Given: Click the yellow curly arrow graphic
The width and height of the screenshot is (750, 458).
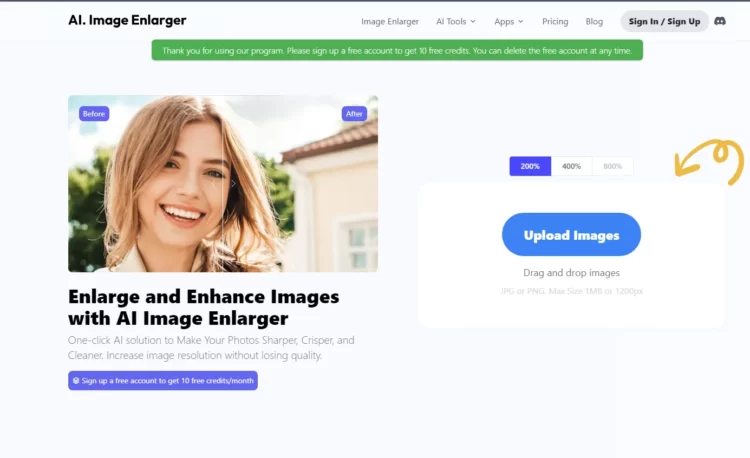Looking at the screenshot, I should (709, 161).
